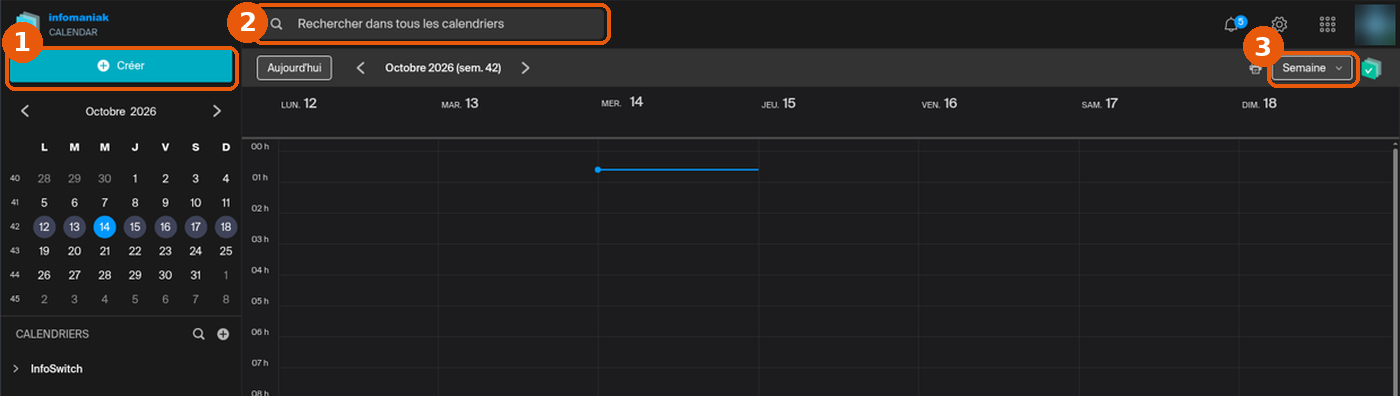
Task: Open the Infomaniak apps grid
Action: point(1328,24)
